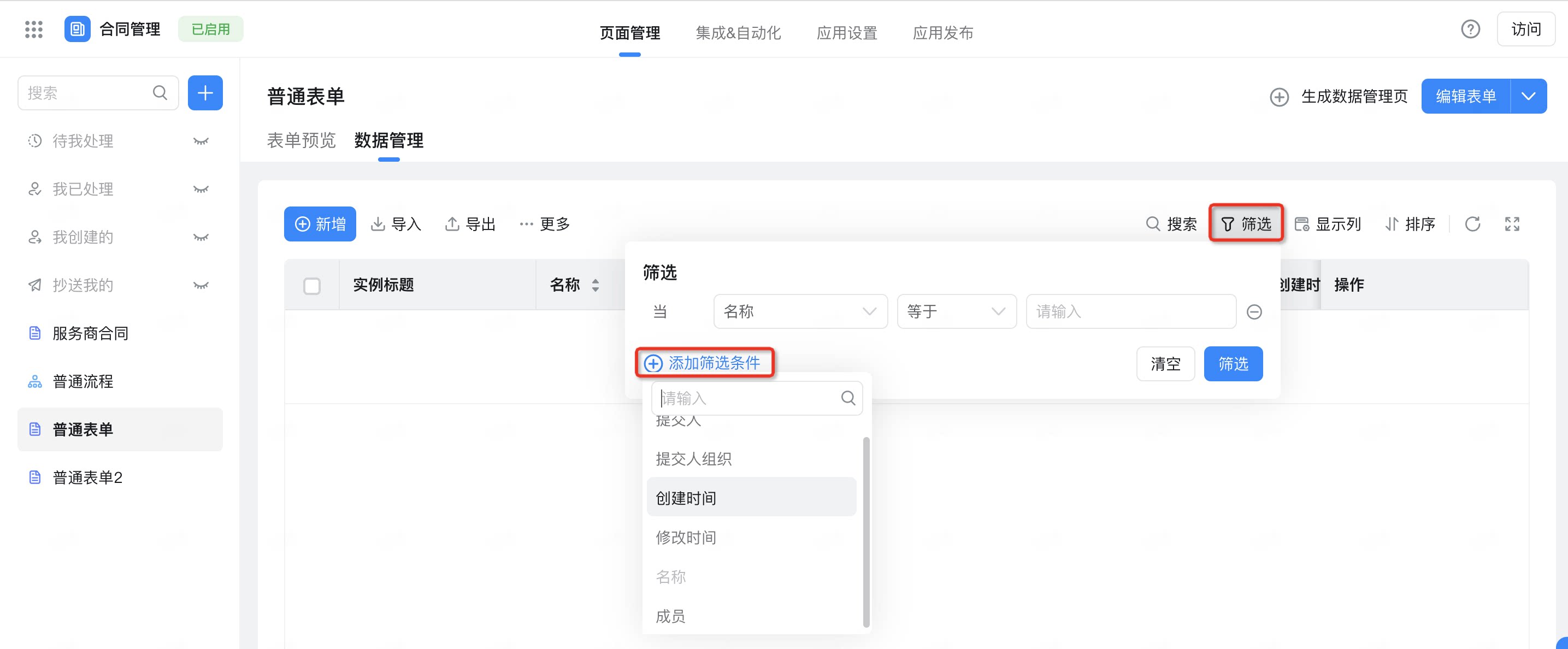
Task: Open the 集成&自动化 tab
Action: [738, 33]
